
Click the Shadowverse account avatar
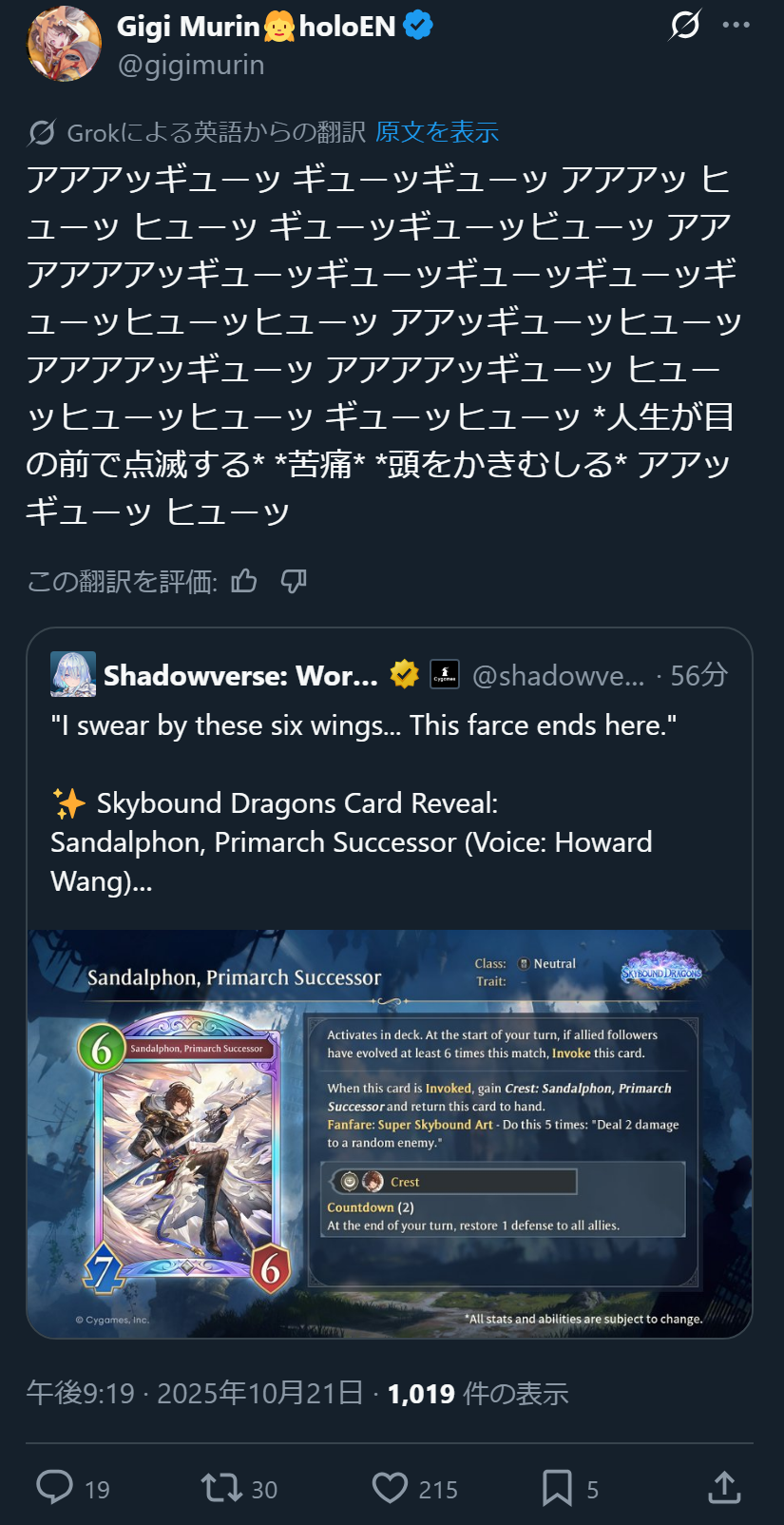[73, 675]
